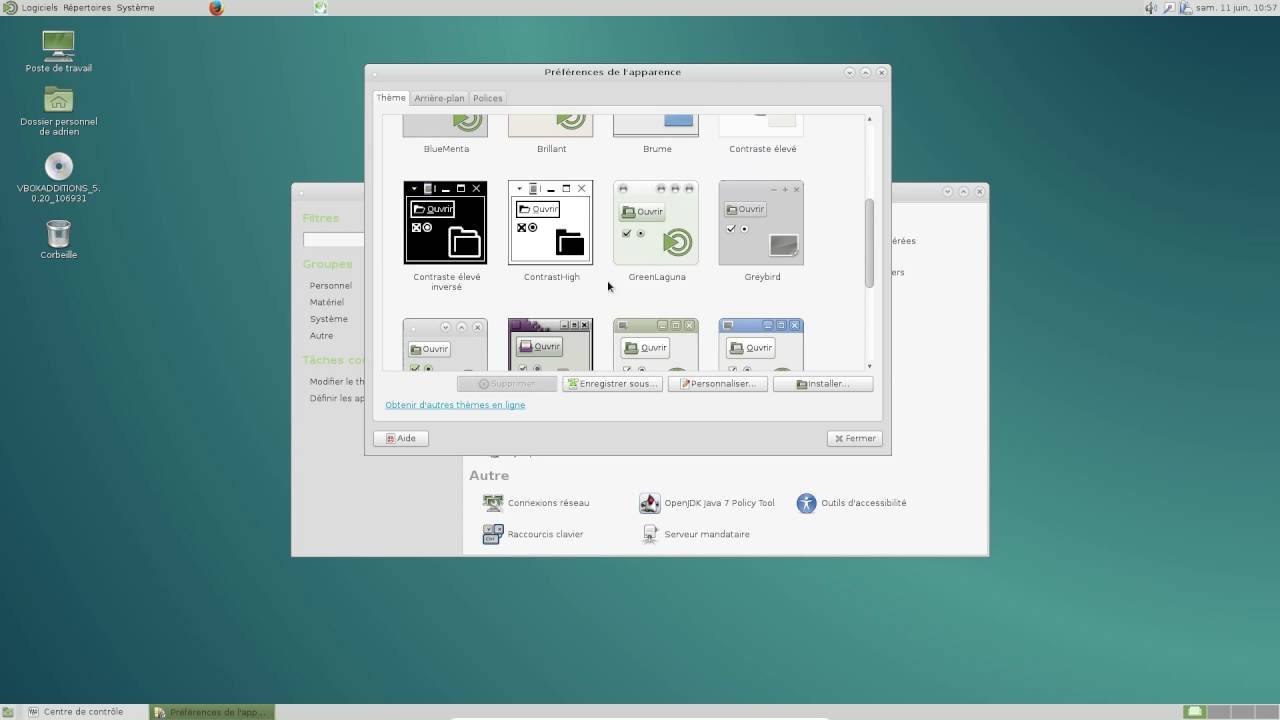The height and width of the screenshot is (720, 1280).
Task: Select Matériel group in the control center
Action: pyautogui.click(x=327, y=302)
